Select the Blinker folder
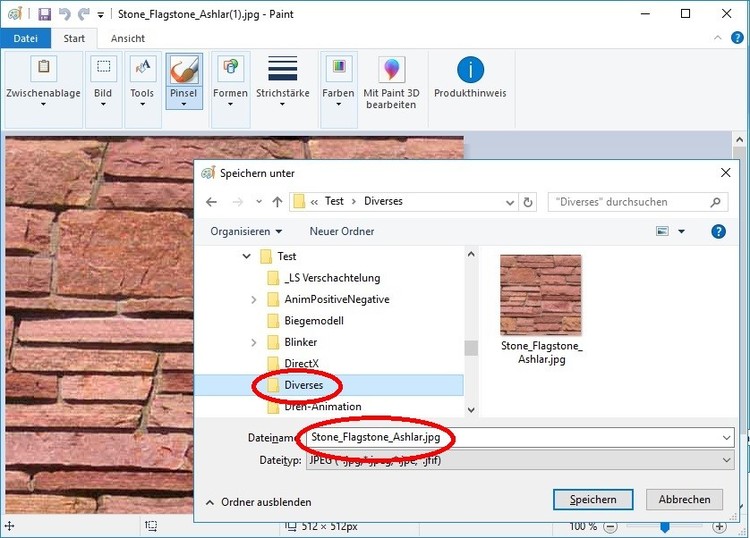 [x=300, y=342]
